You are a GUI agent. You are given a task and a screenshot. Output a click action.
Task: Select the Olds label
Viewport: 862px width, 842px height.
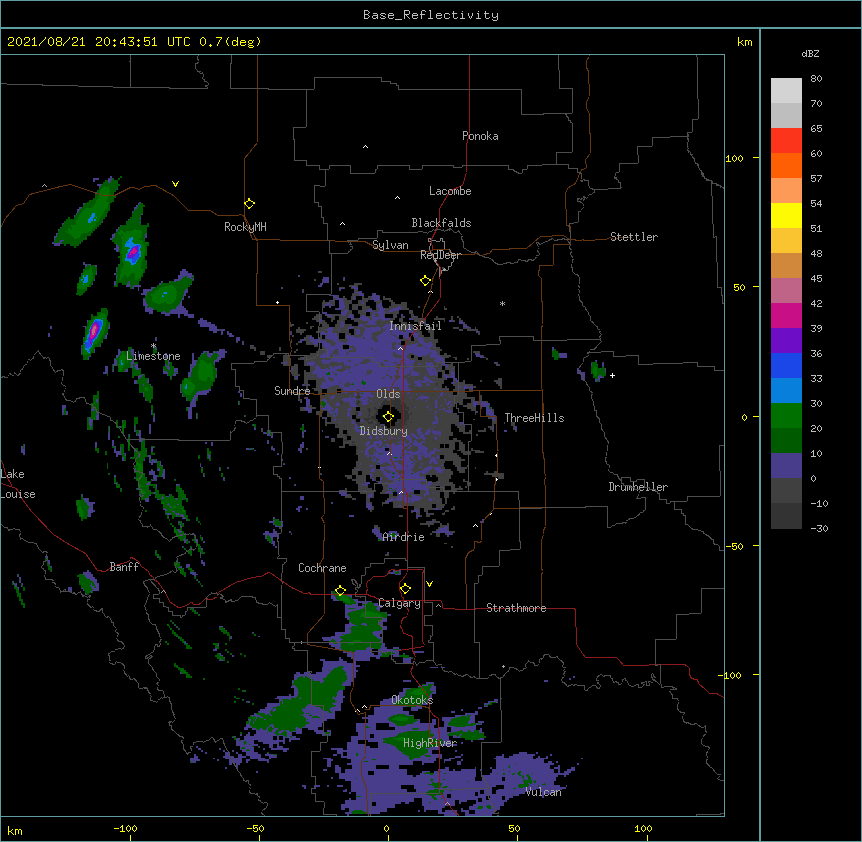pos(388,394)
